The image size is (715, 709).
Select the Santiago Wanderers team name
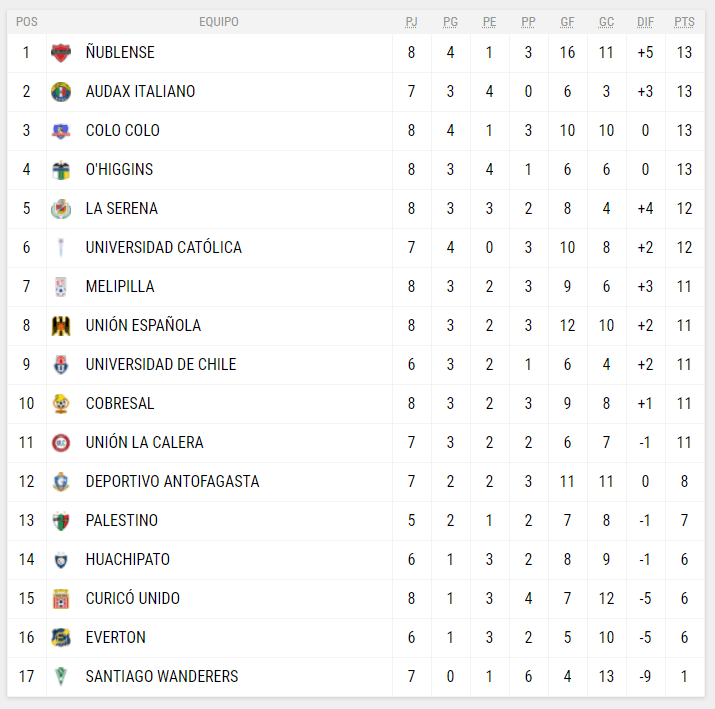[x=161, y=677]
